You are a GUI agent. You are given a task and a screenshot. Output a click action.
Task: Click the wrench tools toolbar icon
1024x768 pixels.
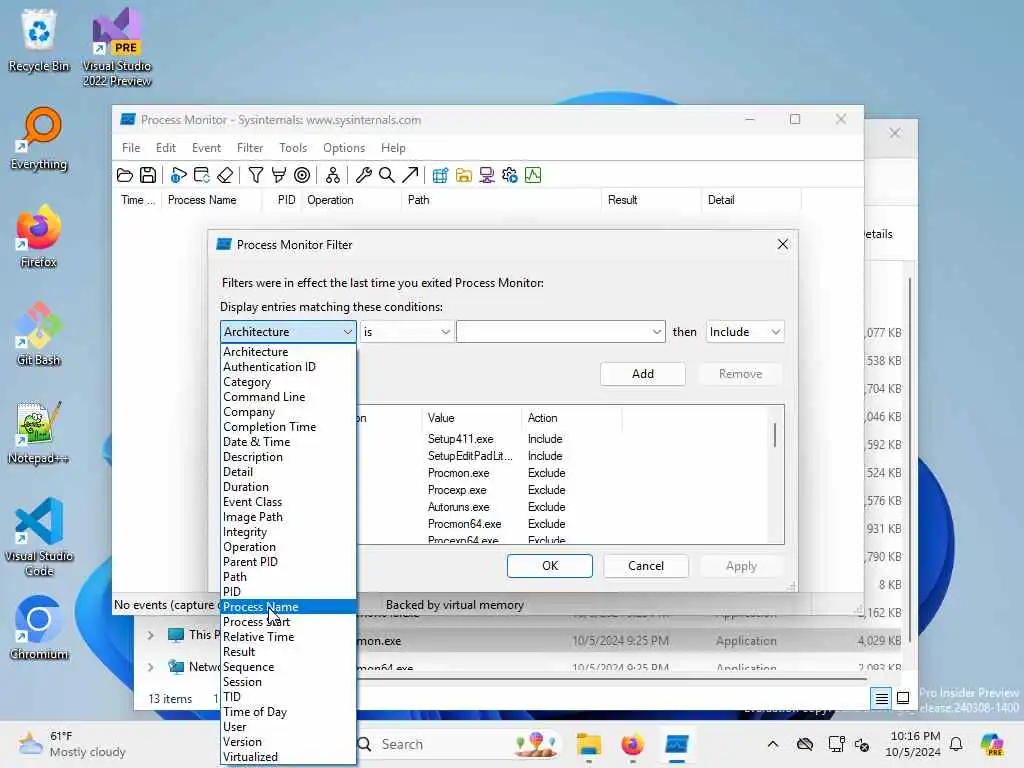363,175
